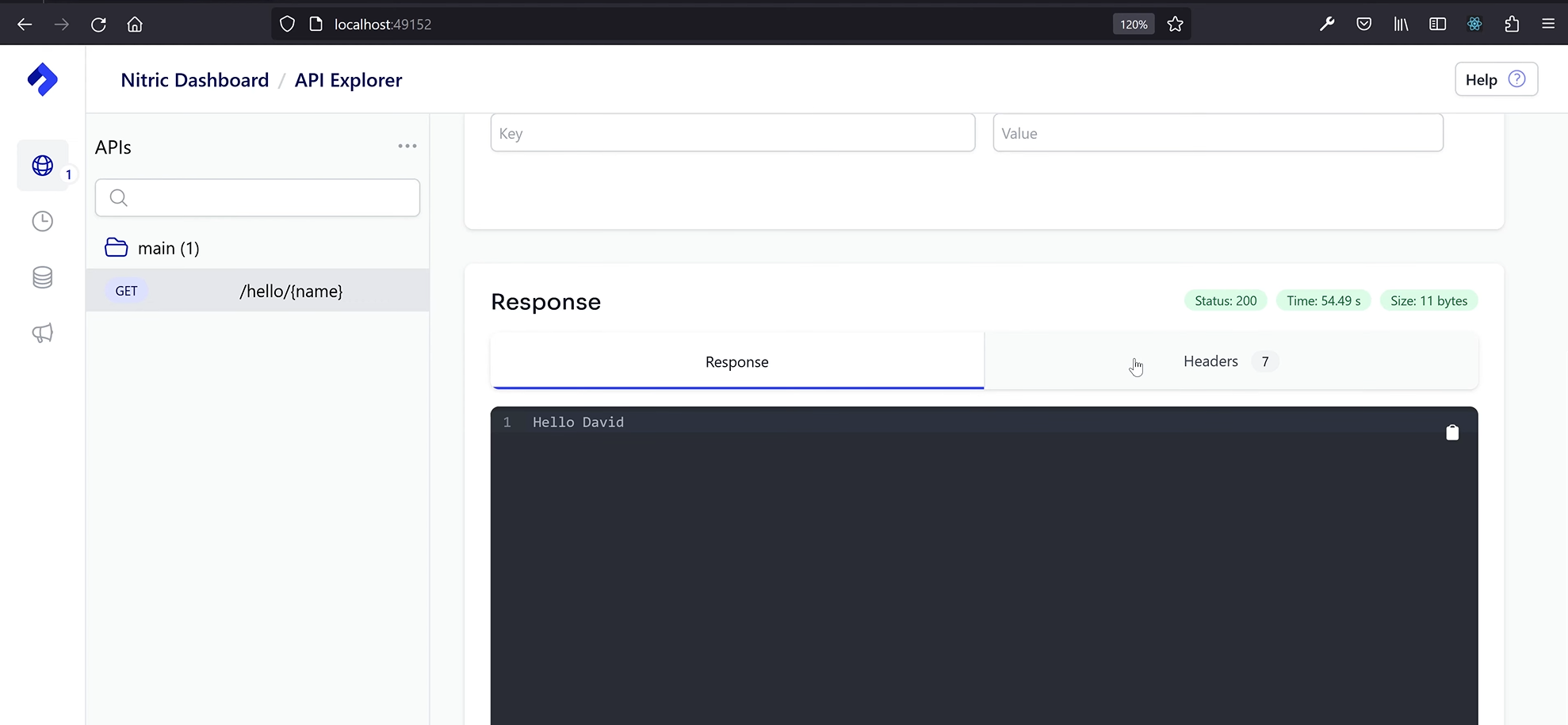This screenshot has width=1568, height=725.
Task: Click the 120% zoom indicator in address bar
Action: [x=1133, y=24]
